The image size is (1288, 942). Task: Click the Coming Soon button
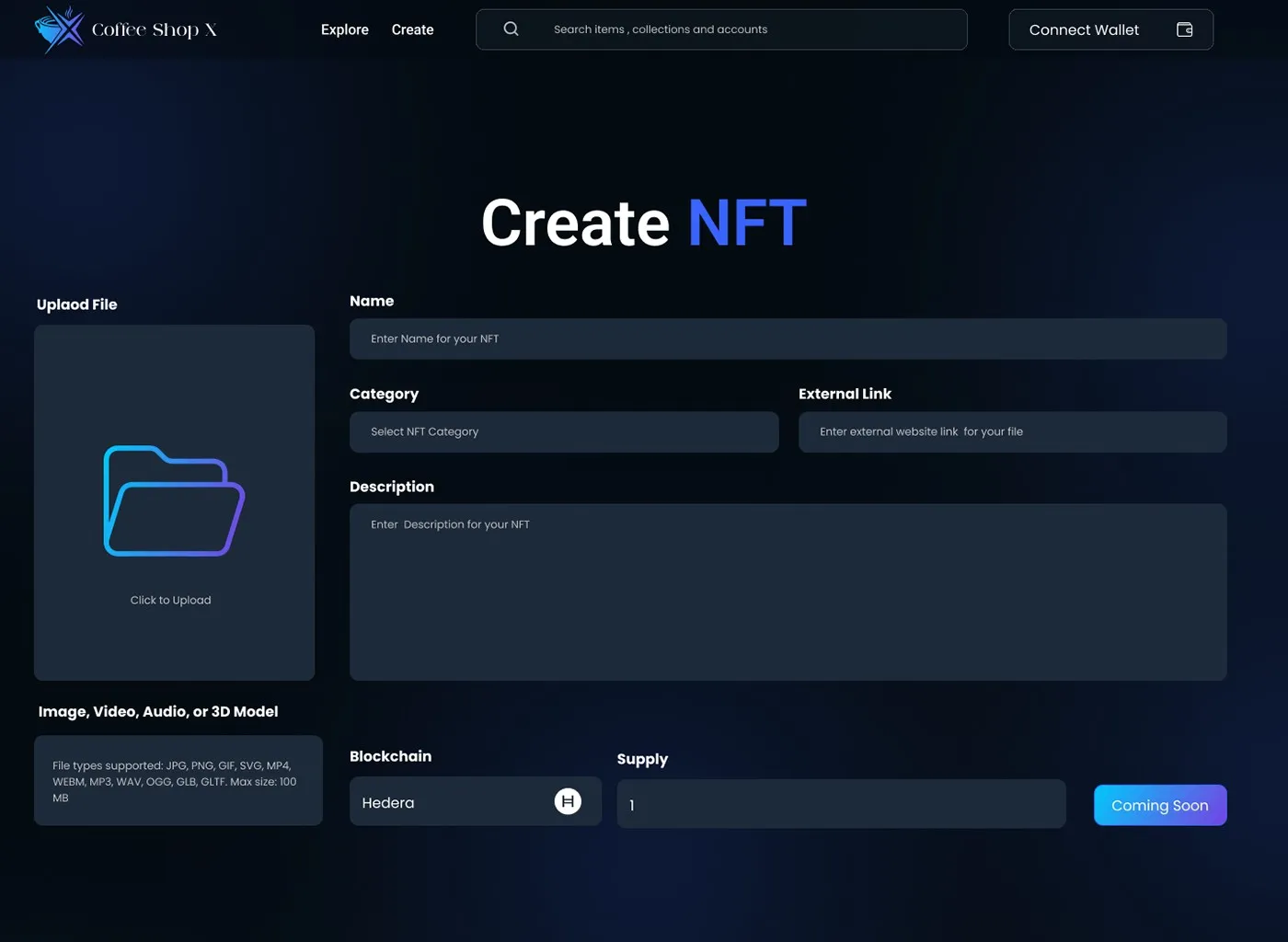point(1159,805)
